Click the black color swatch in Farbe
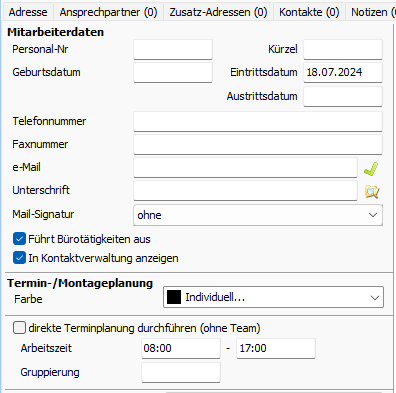Viewport: 396px width, 393px height. (174, 297)
